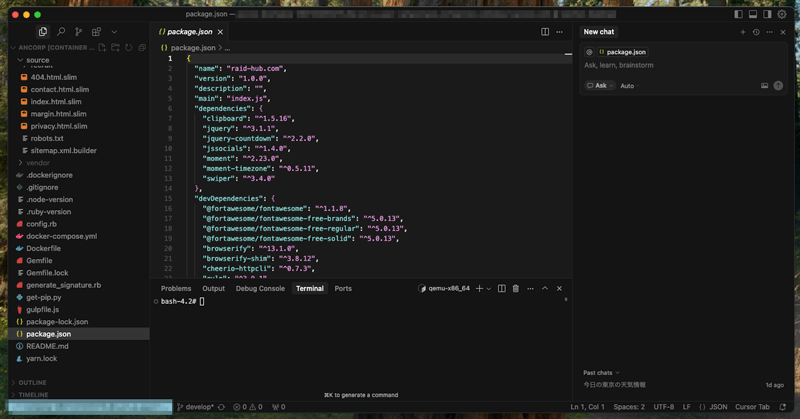Open robots.txt file

(x=47, y=138)
